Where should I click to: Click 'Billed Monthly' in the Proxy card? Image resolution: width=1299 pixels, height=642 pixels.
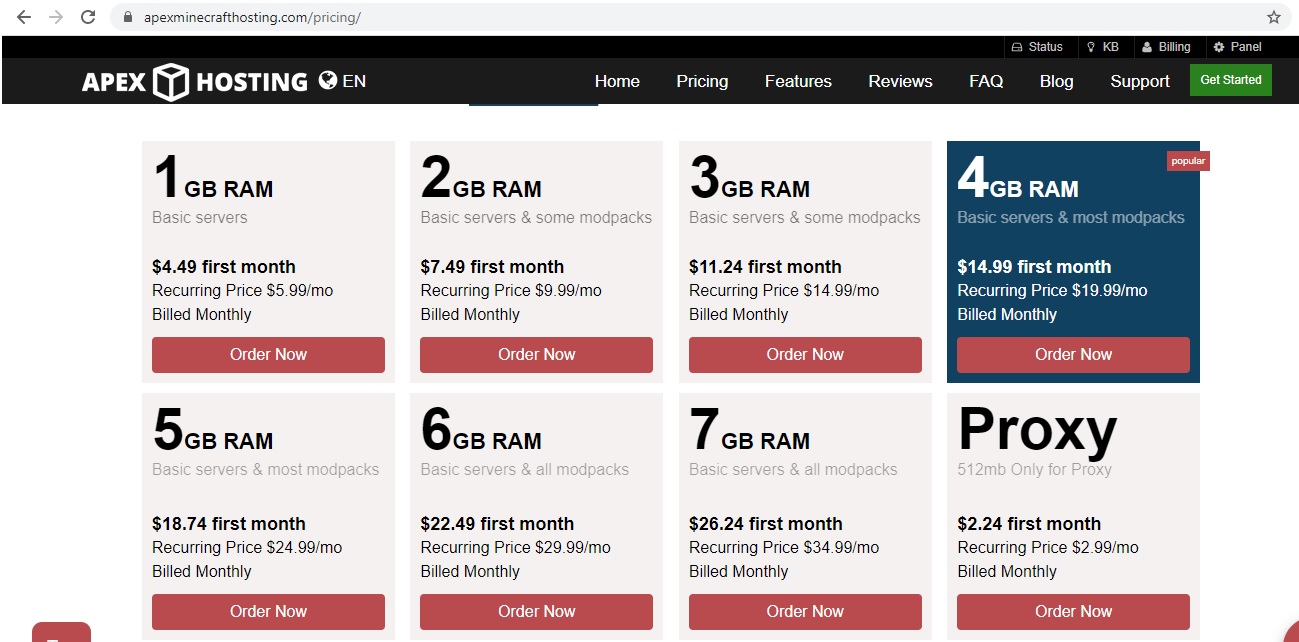tap(1007, 572)
